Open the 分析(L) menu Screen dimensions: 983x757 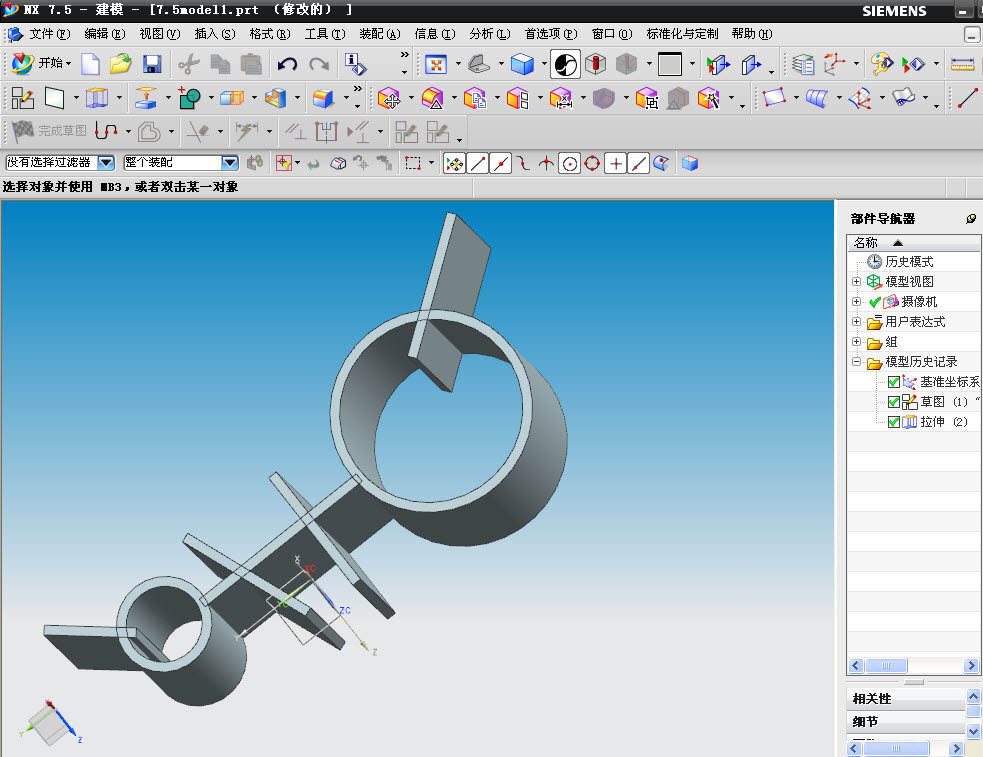click(x=490, y=34)
